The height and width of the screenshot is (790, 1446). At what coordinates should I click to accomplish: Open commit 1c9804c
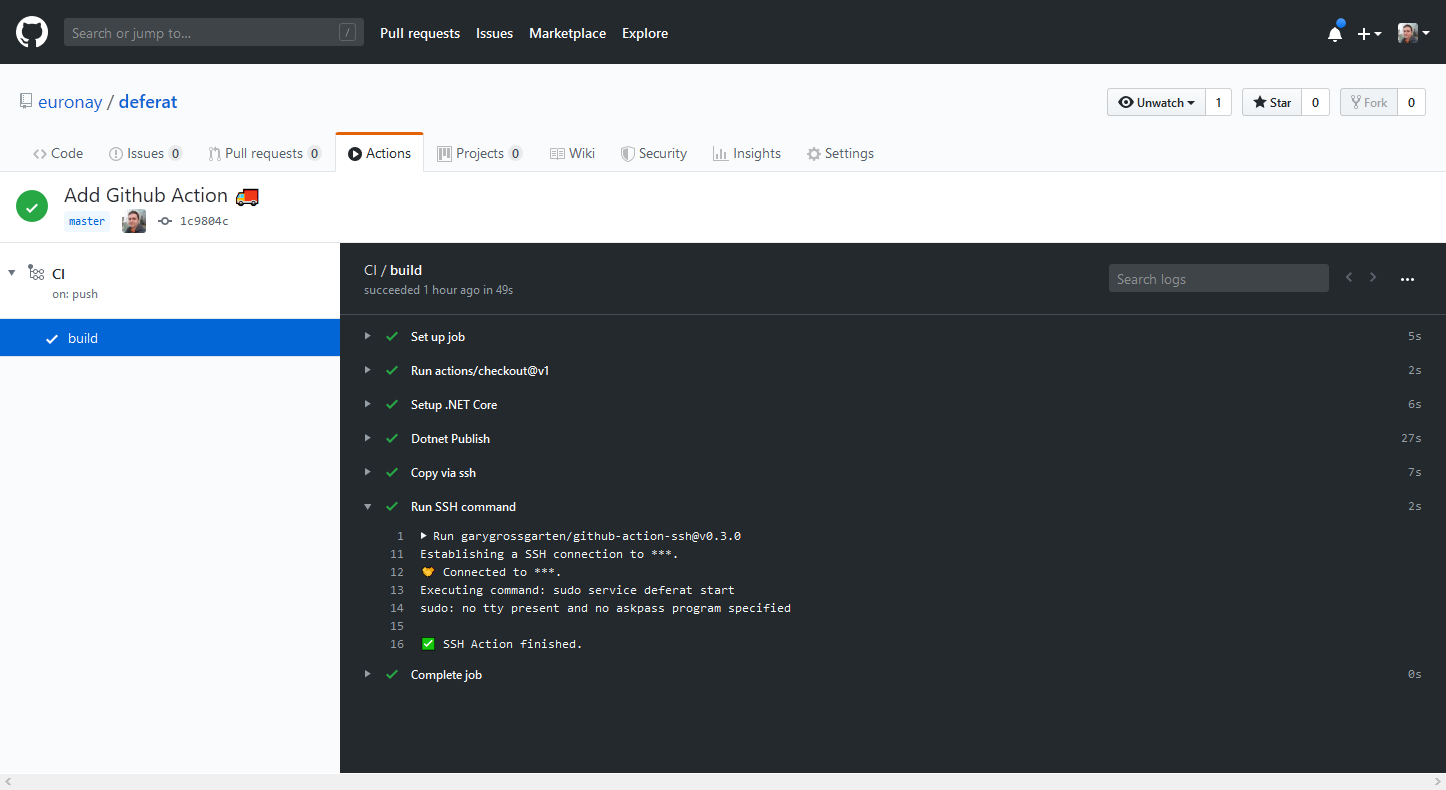[204, 221]
